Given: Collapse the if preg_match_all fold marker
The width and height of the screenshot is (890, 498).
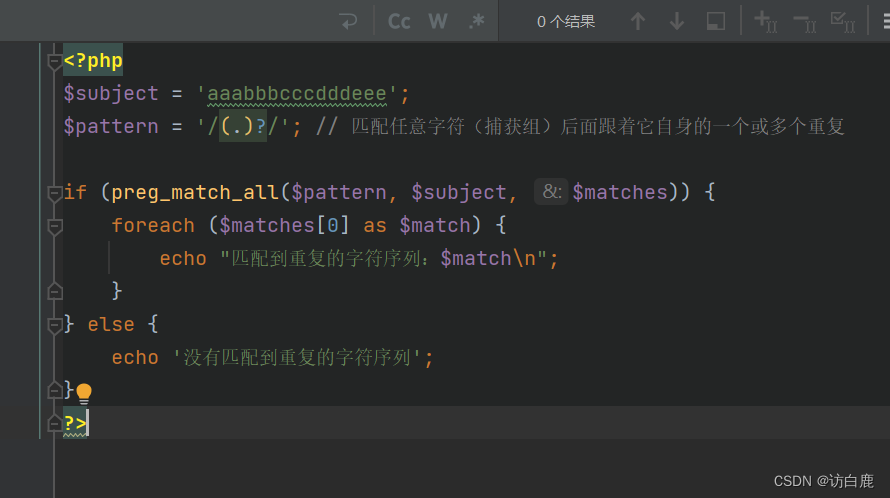Looking at the screenshot, I should pos(54,194).
